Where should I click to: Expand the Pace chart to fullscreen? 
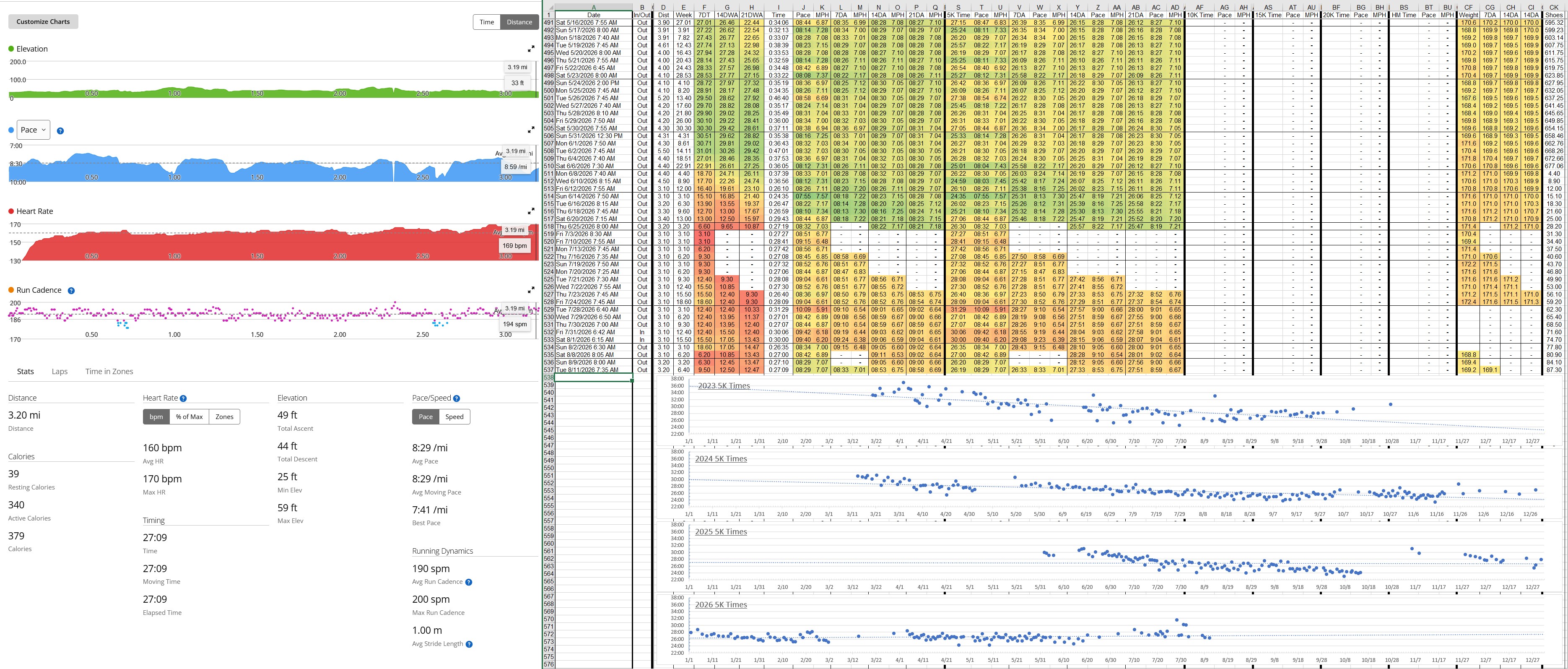coord(531,130)
